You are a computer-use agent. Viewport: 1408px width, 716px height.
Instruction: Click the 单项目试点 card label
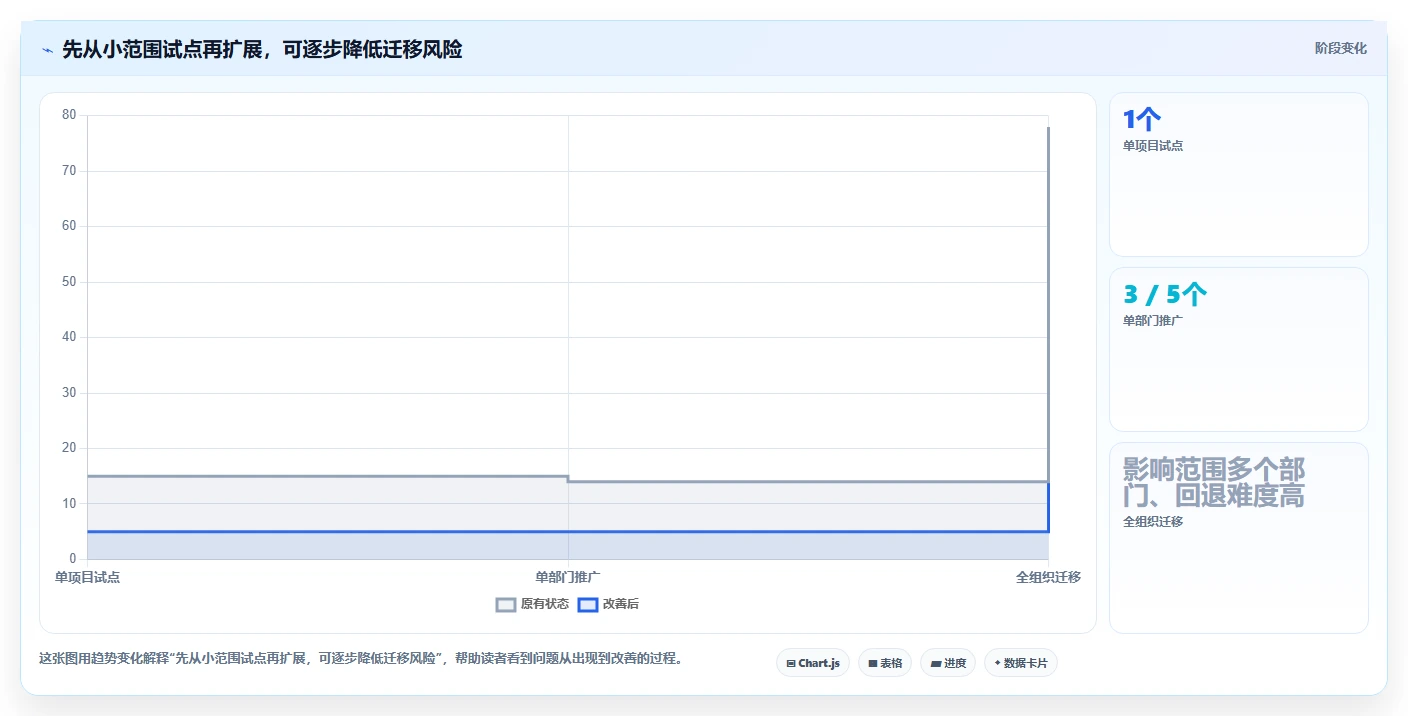click(x=1153, y=146)
